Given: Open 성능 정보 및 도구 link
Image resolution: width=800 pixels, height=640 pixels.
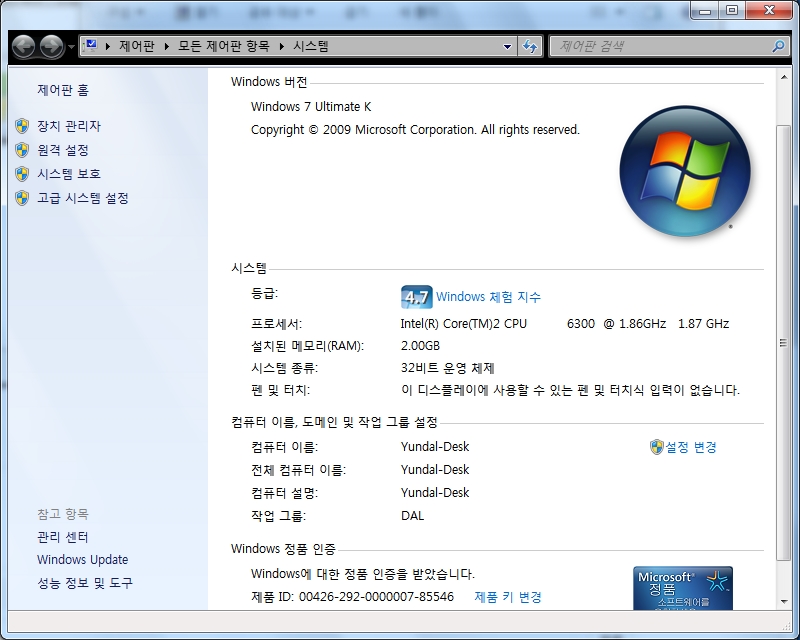Looking at the screenshot, I should pos(85,583).
